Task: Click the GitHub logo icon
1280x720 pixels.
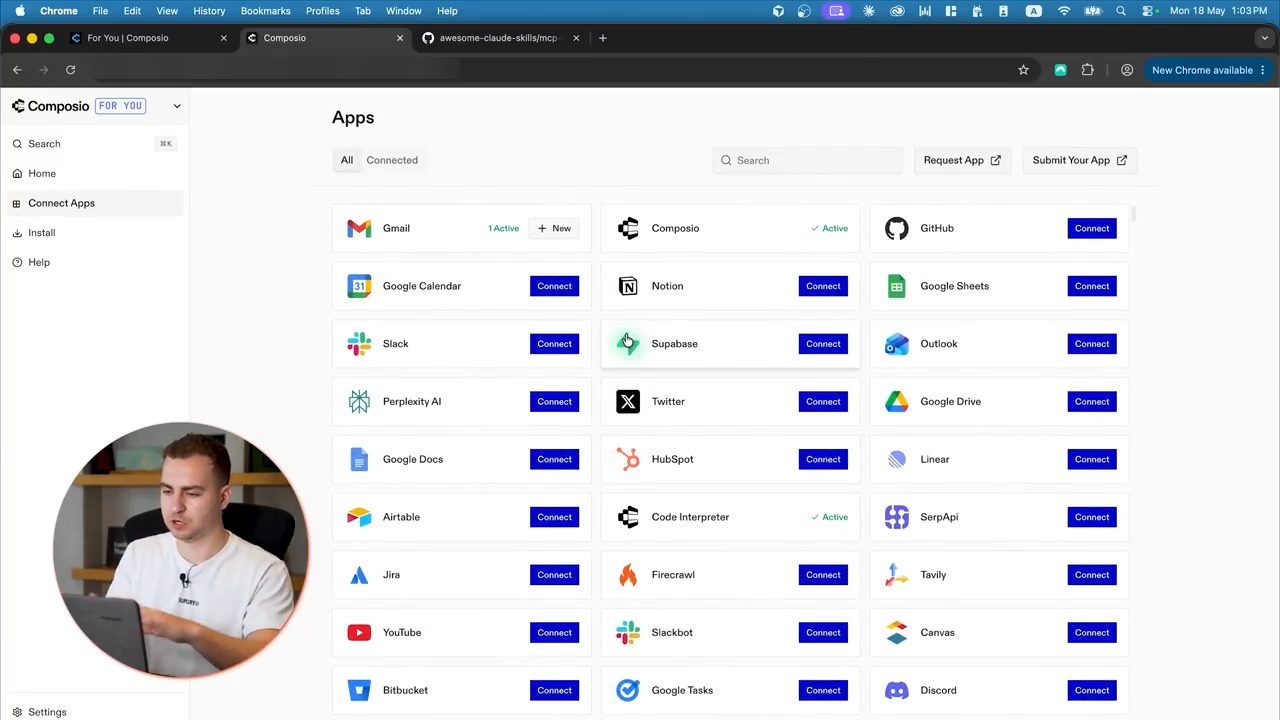Action: [897, 228]
